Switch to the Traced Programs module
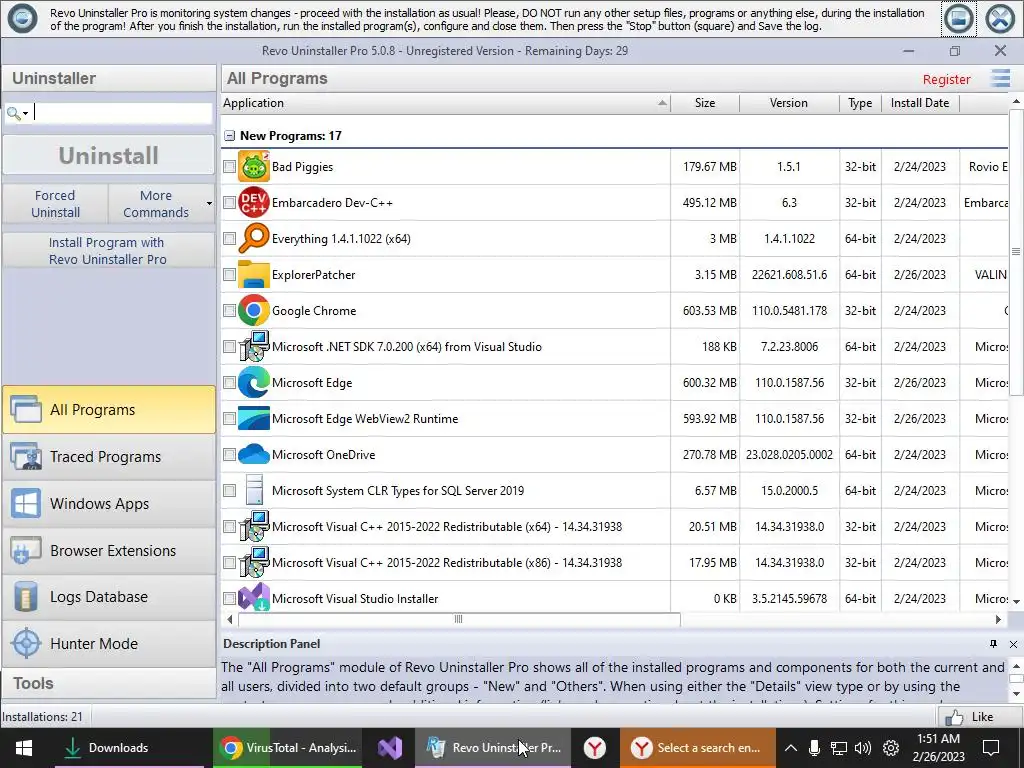Viewport: 1024px width, 768px height. (x=109, y=456)
